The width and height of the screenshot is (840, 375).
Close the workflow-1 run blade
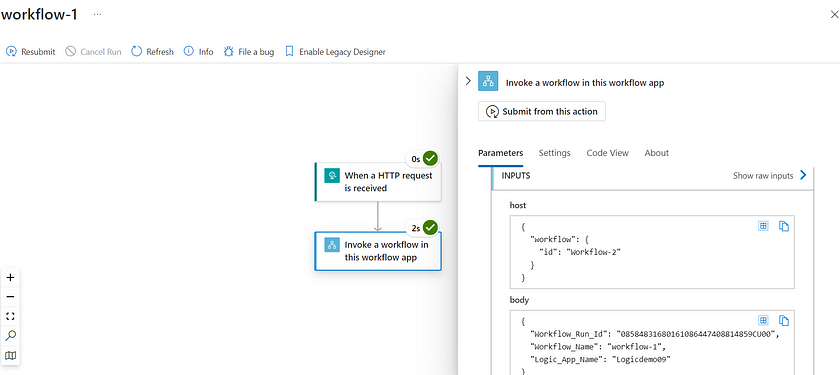[834, 15]
